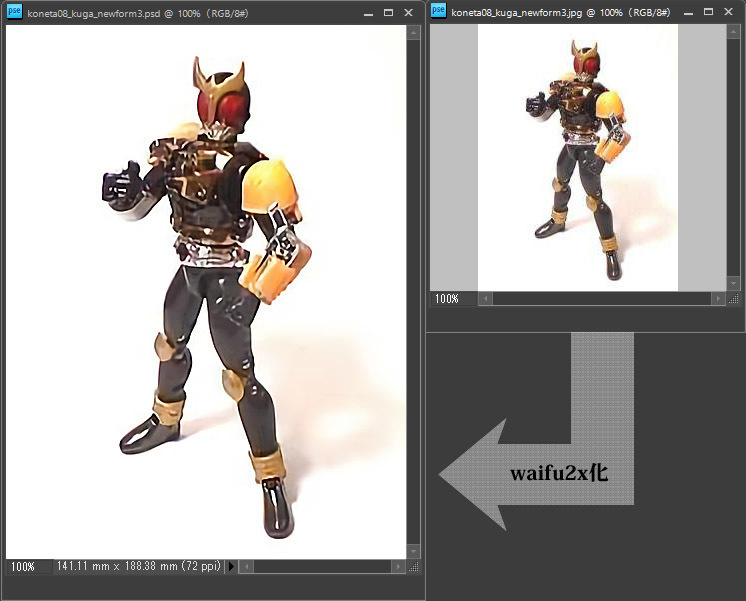The height and width of the screenshot is (601, 746).
Task: Close the koneta08_kuga_newform3.psd window
Action: 408,13
